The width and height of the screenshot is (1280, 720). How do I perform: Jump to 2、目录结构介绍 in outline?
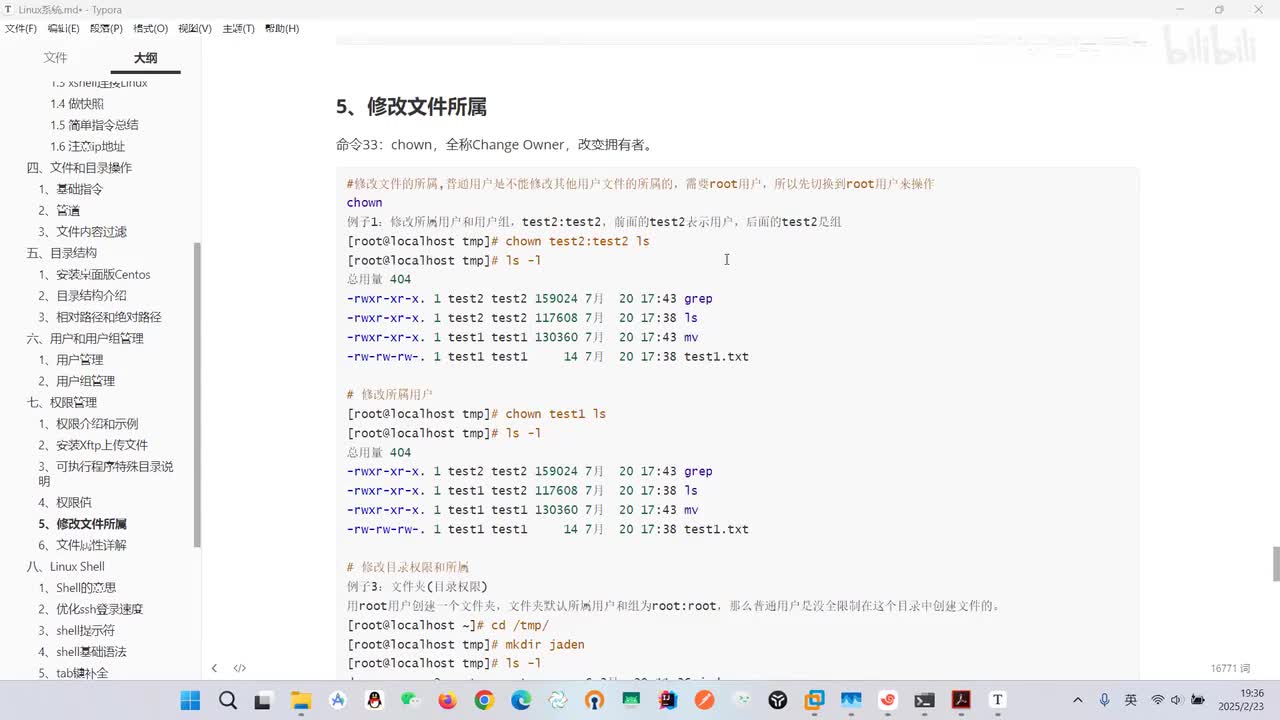click(x=82, y=296)
